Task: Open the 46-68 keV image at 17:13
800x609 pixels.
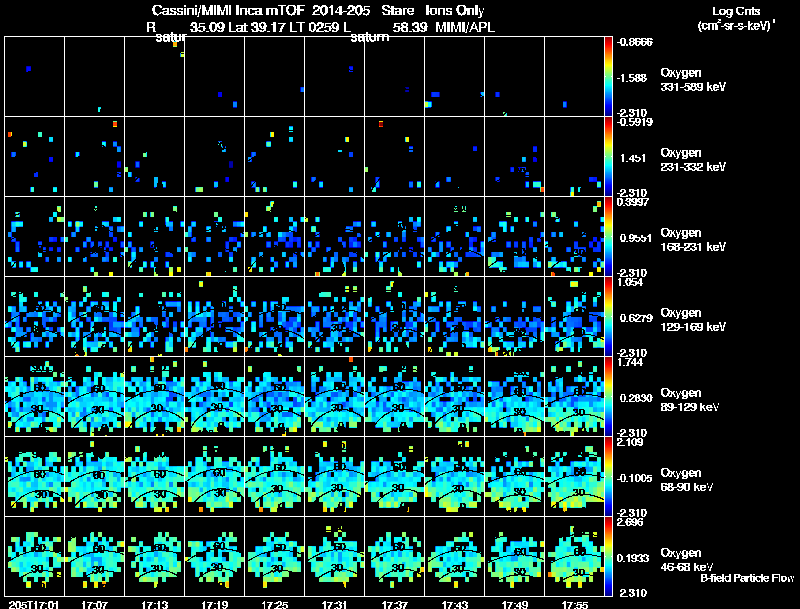Action: (x=155, y=557)
